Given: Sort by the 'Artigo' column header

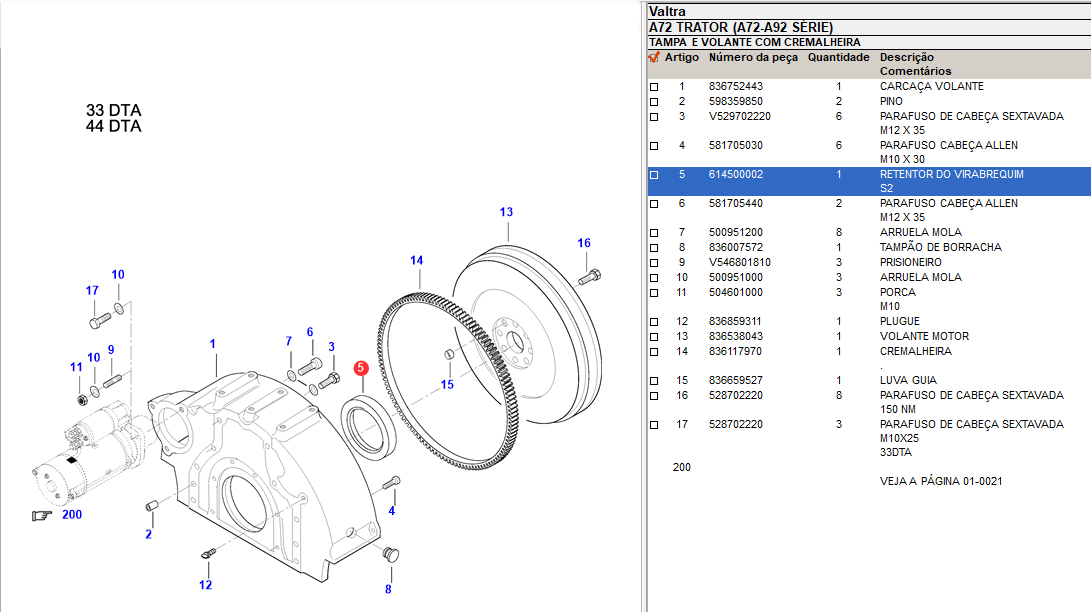Looking at the screenshot, I should point(682,58).
